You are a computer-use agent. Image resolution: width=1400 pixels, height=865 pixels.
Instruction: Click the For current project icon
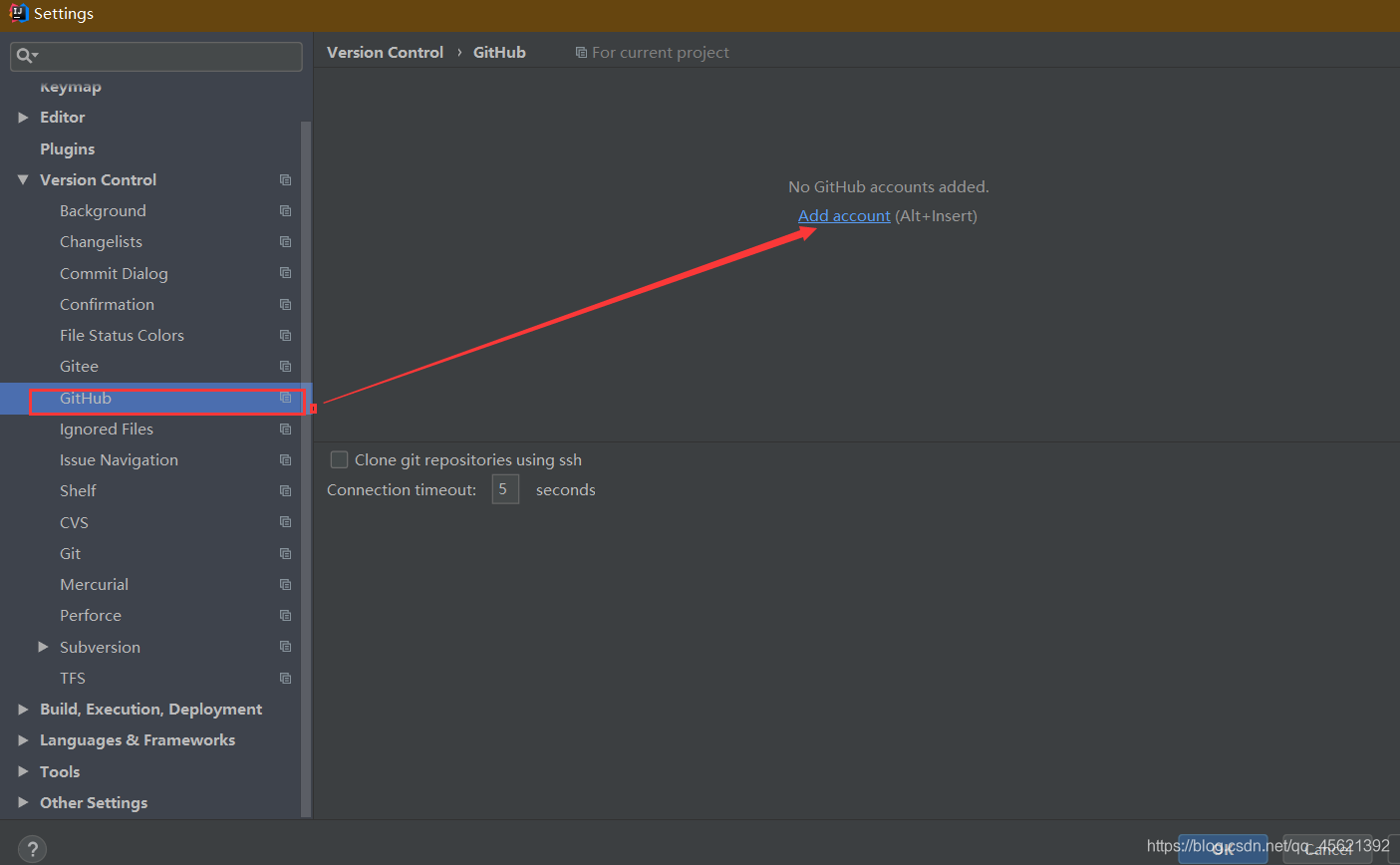pos(581,53)
